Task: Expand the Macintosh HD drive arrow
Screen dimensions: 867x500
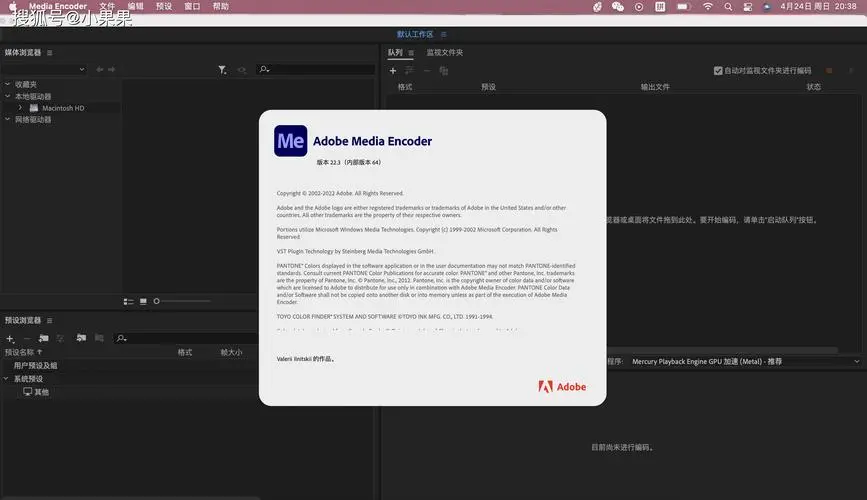Action: (20, 108)
